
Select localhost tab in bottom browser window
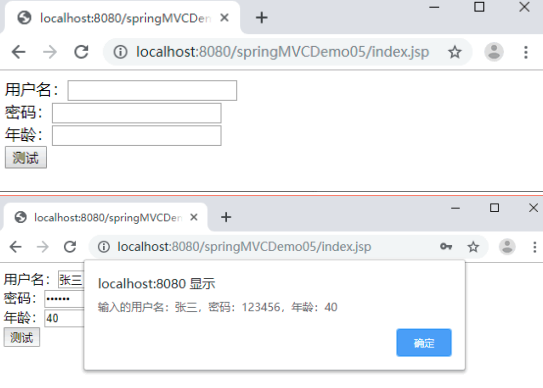pos(106,217)
